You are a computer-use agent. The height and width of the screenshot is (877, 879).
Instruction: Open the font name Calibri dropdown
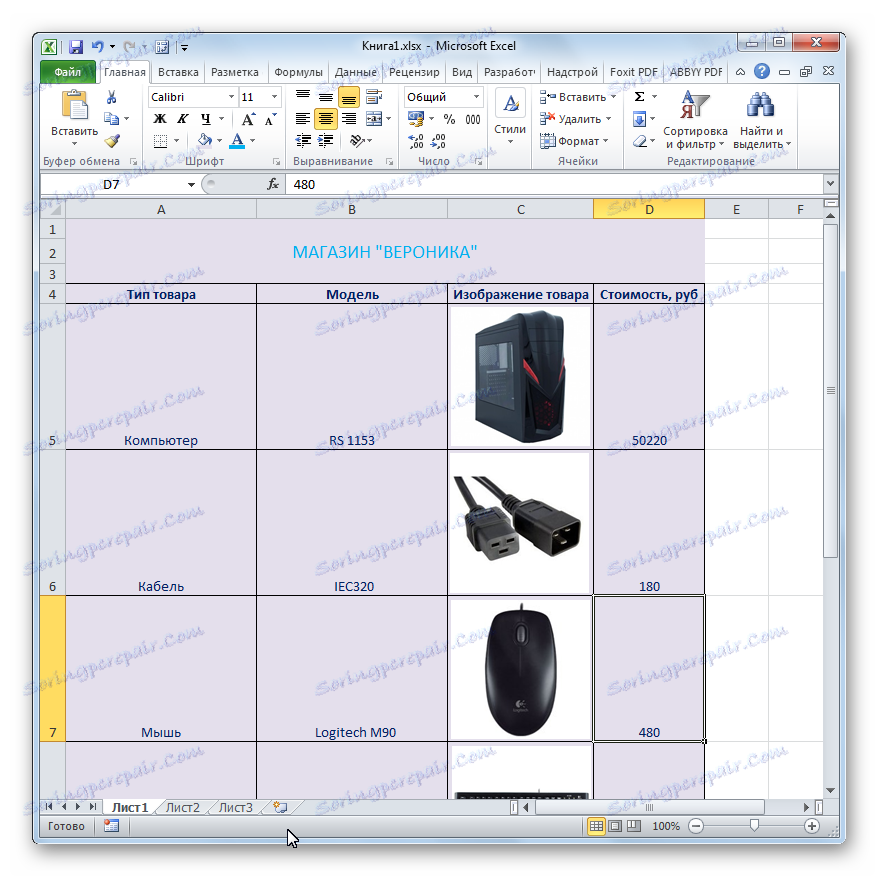pos(231,97)
